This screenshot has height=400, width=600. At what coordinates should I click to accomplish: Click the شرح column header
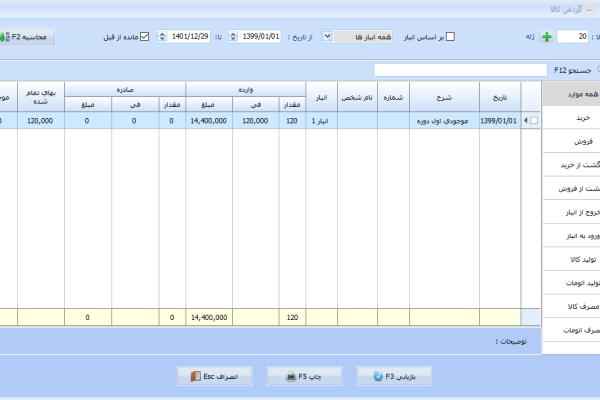[x=444, y=97]
